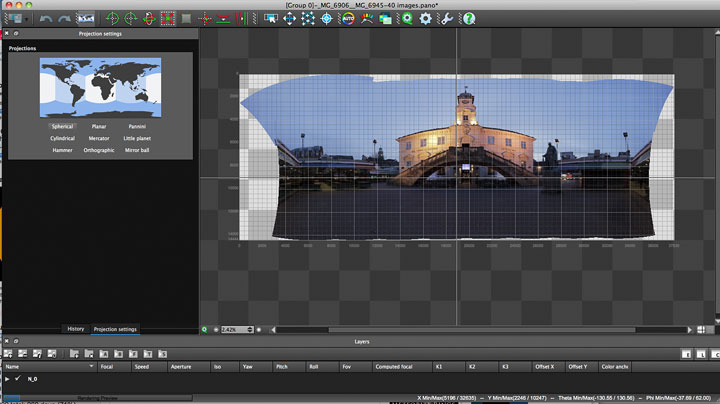Select the move image four-arrow tool

click(x=289, y=19)
